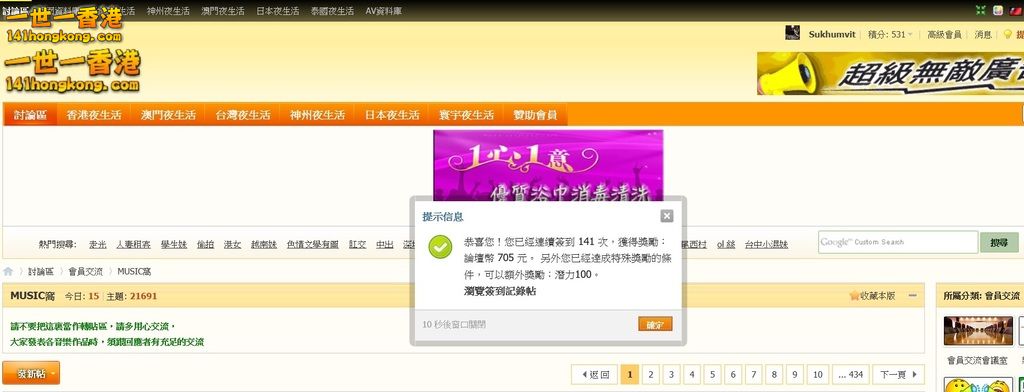
Task: Click 討論區 in the breadcrumb
Action: tap(40, 271)
